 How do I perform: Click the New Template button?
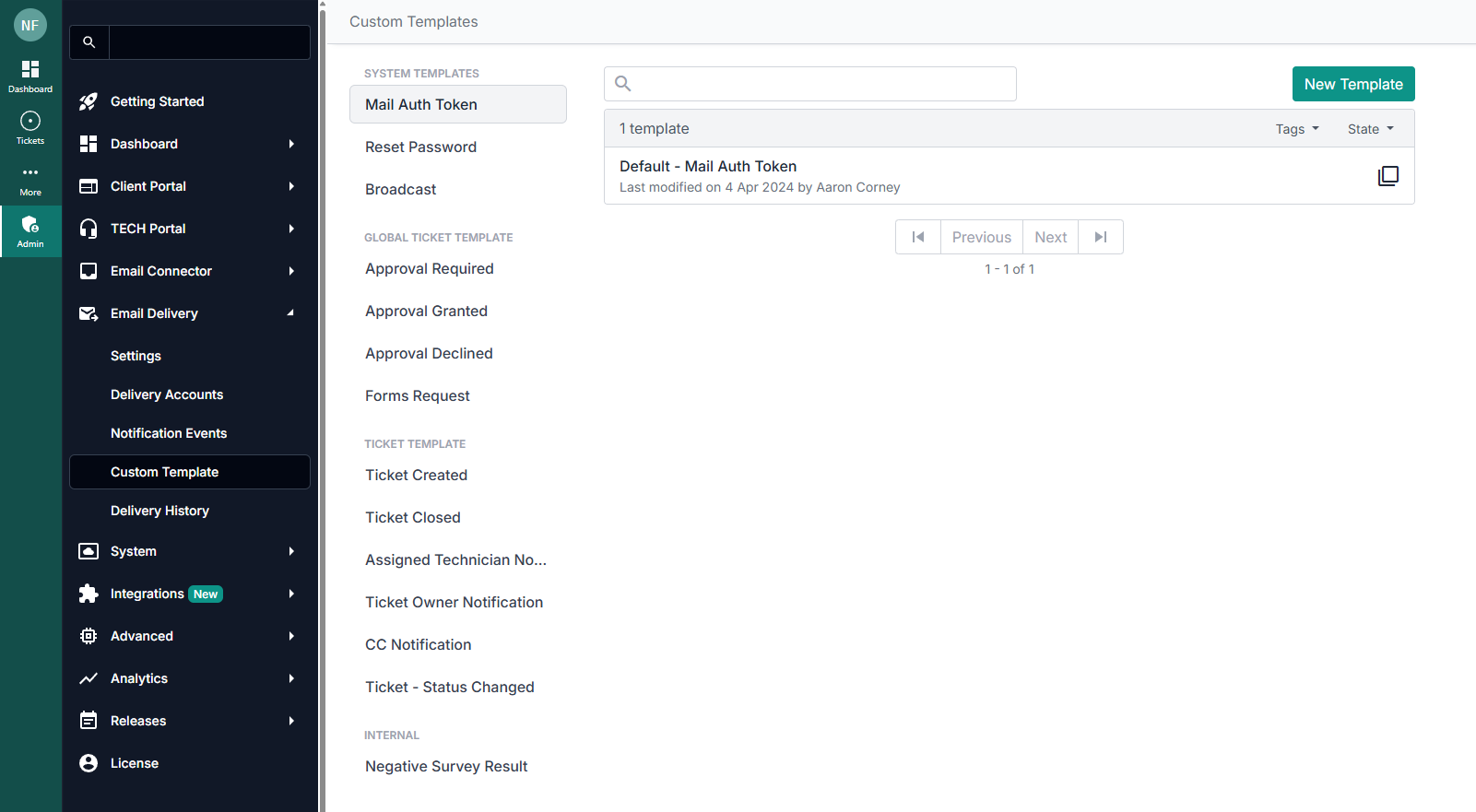click(x=1352, y=84)
